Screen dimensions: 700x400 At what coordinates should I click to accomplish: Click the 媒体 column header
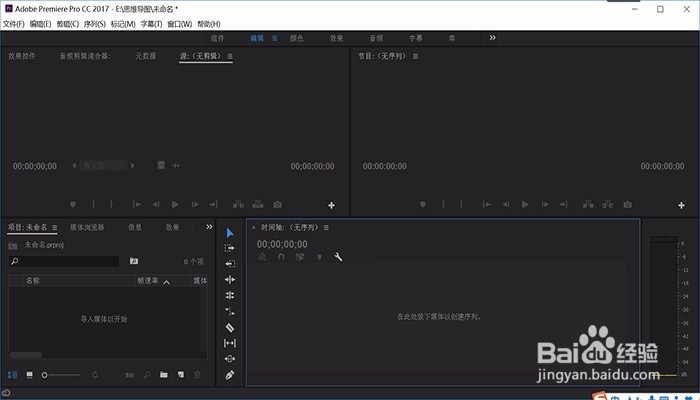click(200, 280)
